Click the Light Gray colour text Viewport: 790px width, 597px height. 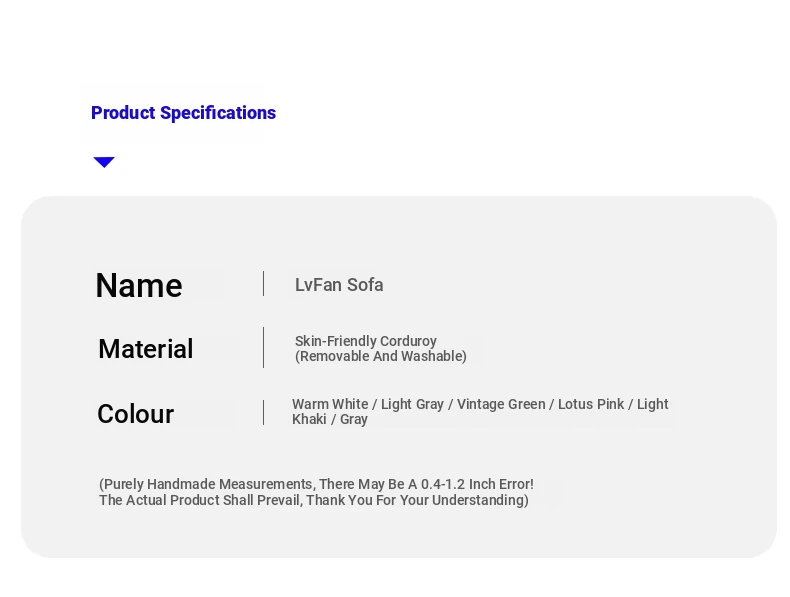coord(412,404)
